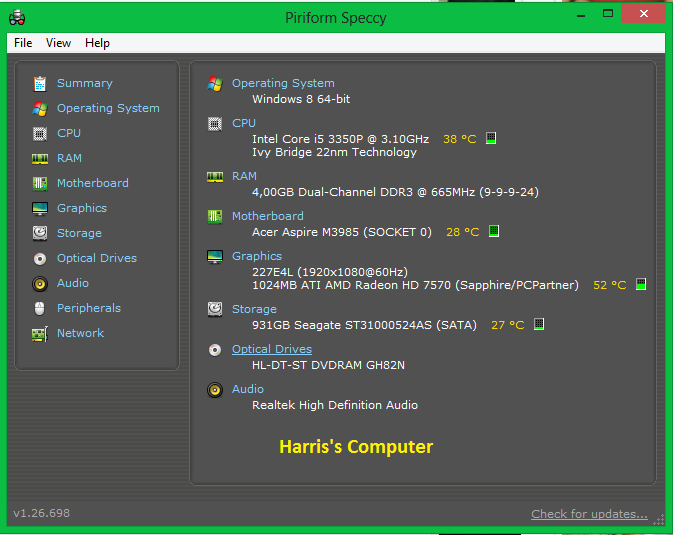Open the Motherboard heading link in summary
The height and width of the screenshot is (535, 673).
pyautogui.click(x=268, y=216)
